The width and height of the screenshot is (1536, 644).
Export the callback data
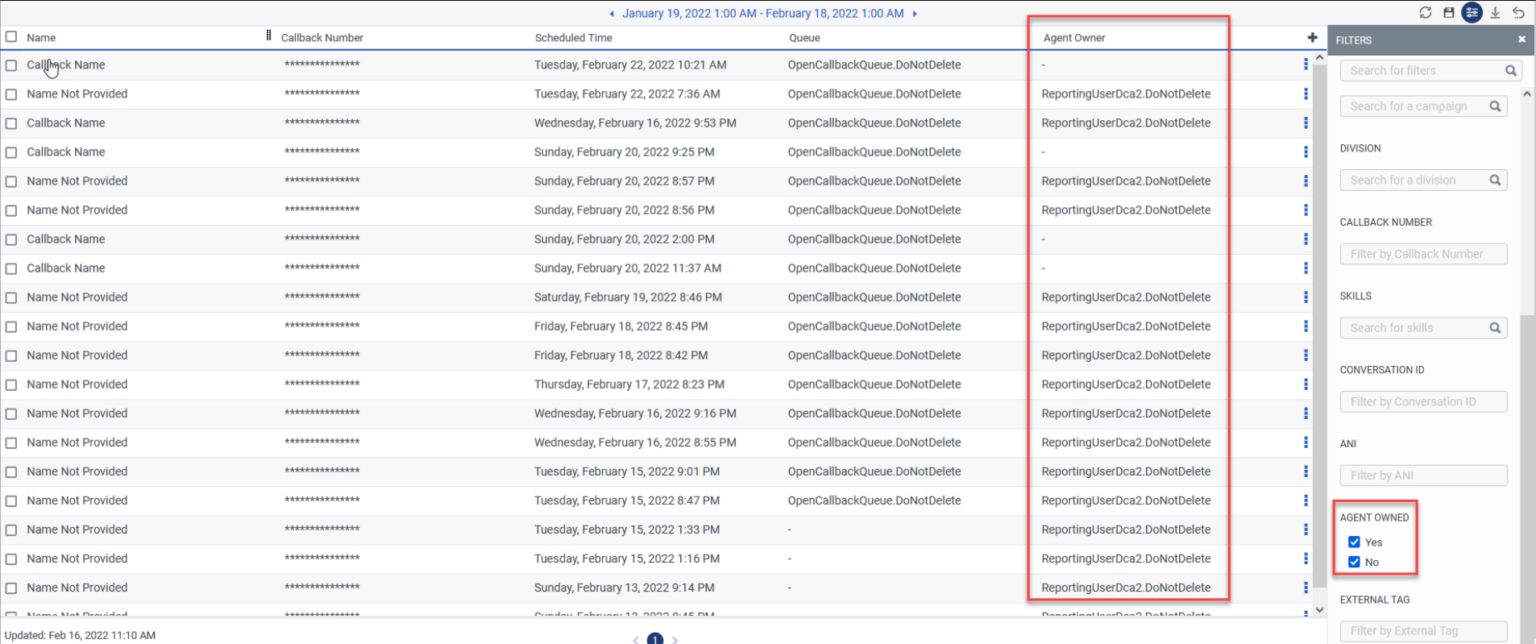coord(1493,12)
